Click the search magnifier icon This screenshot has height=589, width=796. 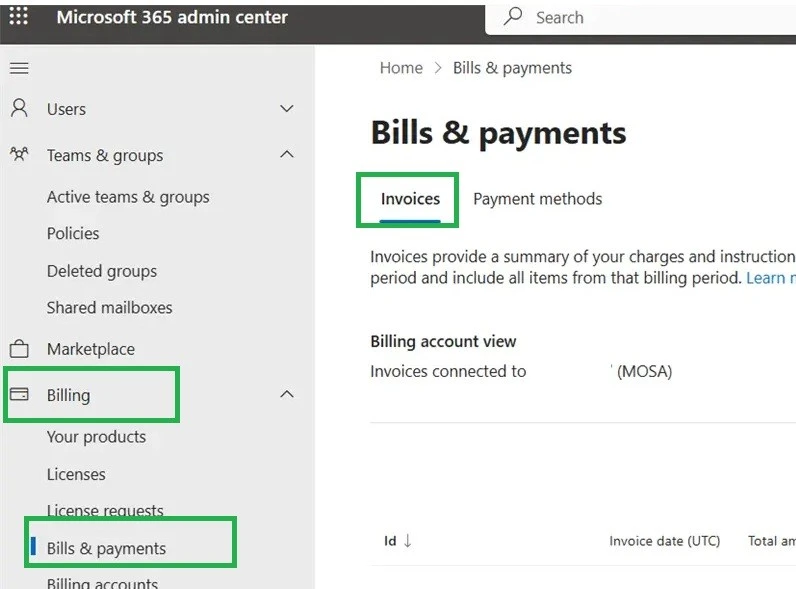[513, 17]
